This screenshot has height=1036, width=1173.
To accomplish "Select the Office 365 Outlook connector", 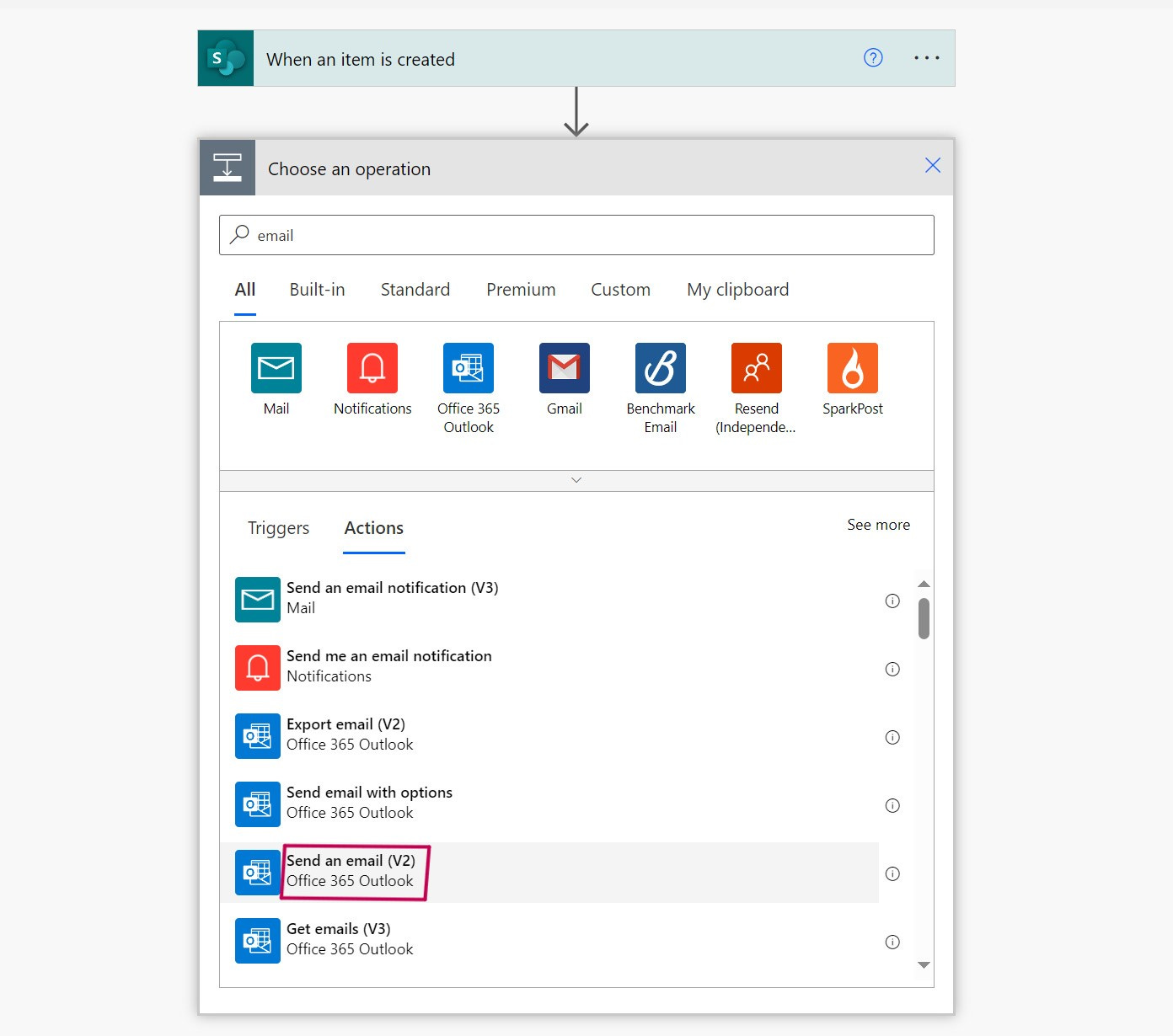I will click(469, 368).
